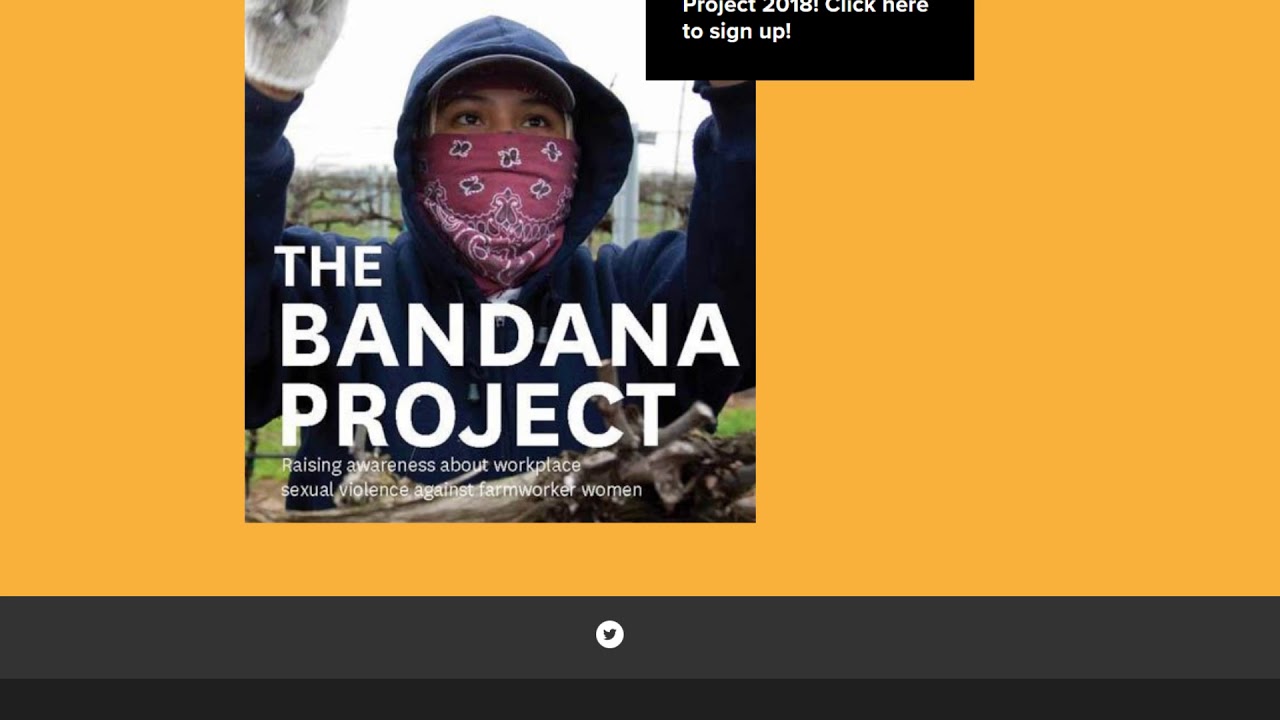Viewport: 1280px width, 720px height.
Task: Select the 'Raising awareness about workplace' caption line
Action: (431, 465)
